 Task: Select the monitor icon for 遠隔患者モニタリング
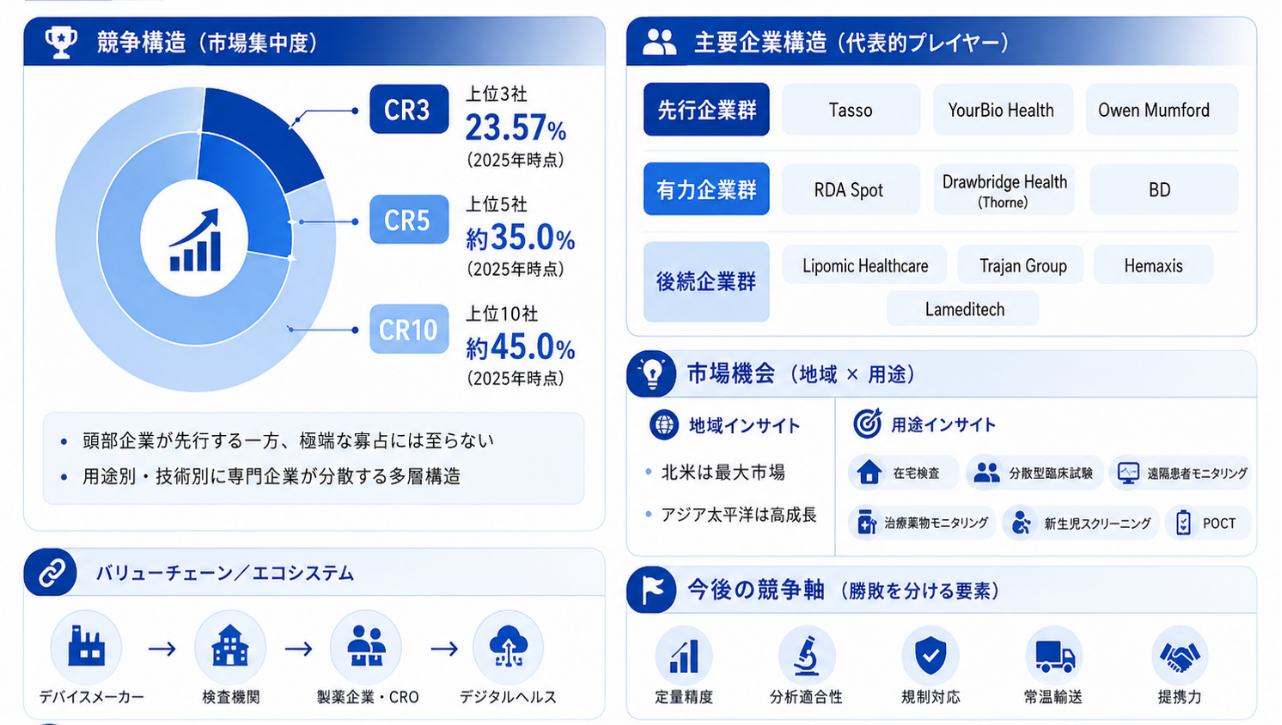(1128, 473)
